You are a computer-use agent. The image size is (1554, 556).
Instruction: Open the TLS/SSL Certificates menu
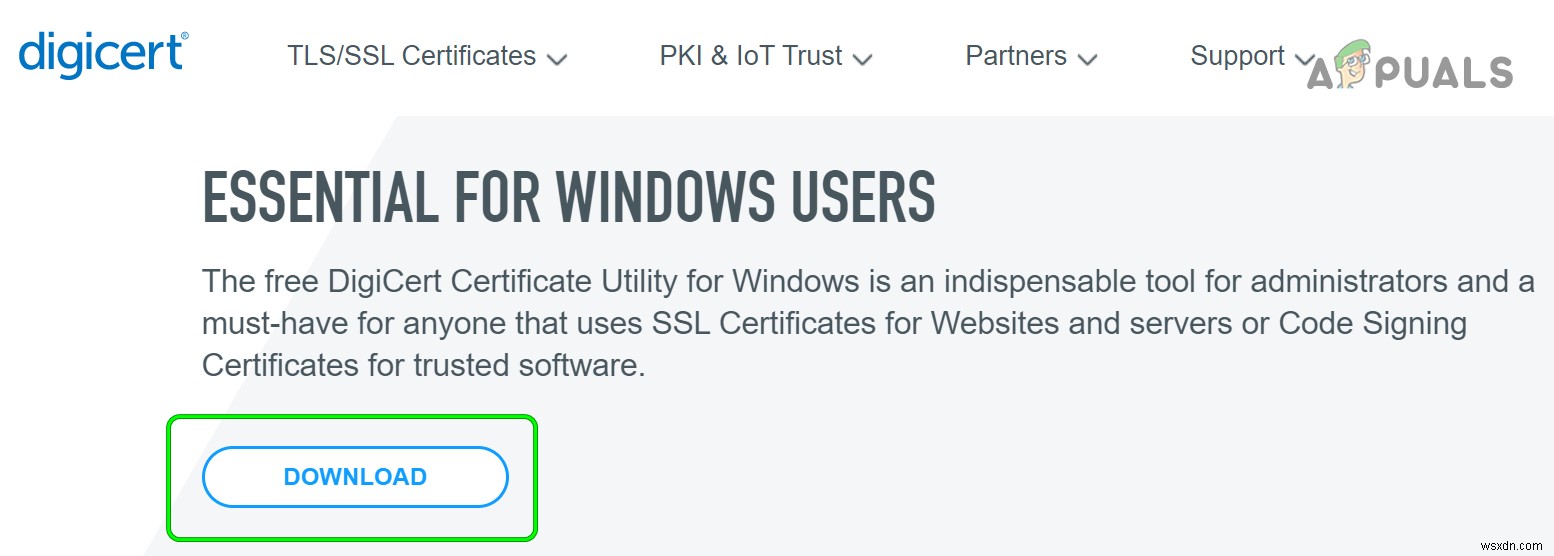[x=411, y=56]
